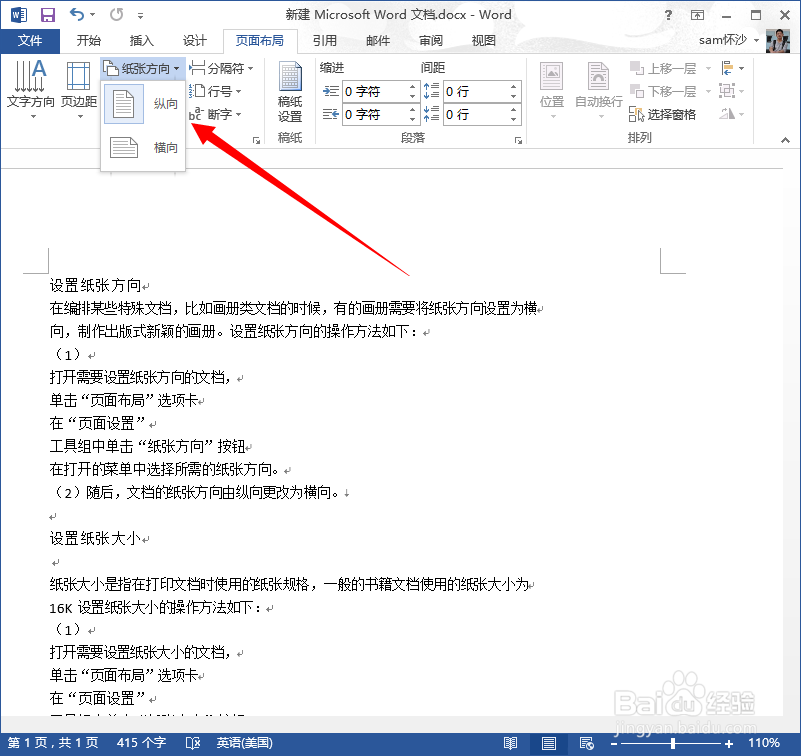Select 横向 landscape orientation
Viewport: 801px width, 756px height.
click(x=143, y=148)
